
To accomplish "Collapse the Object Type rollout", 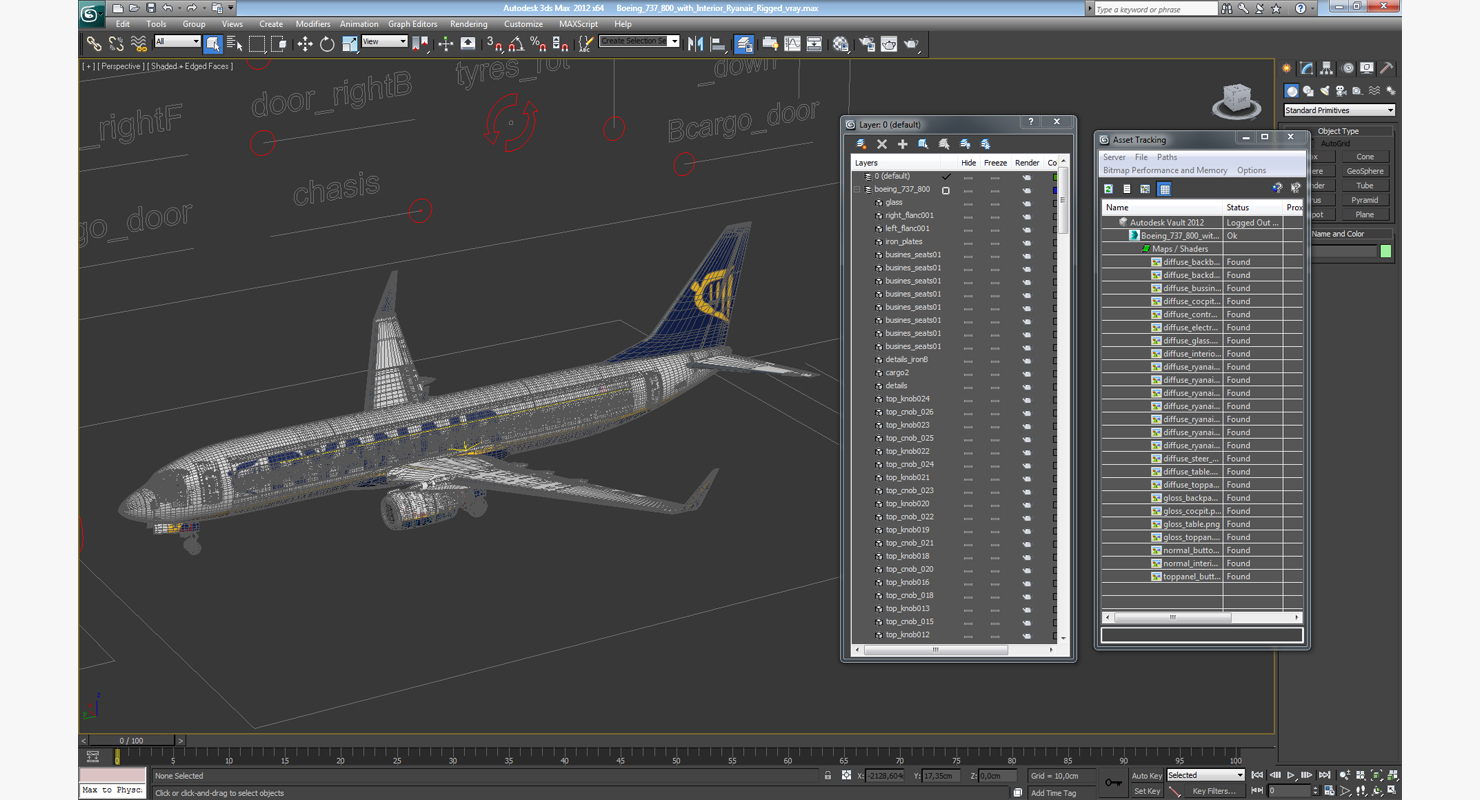I will (x=1338, y=131).
